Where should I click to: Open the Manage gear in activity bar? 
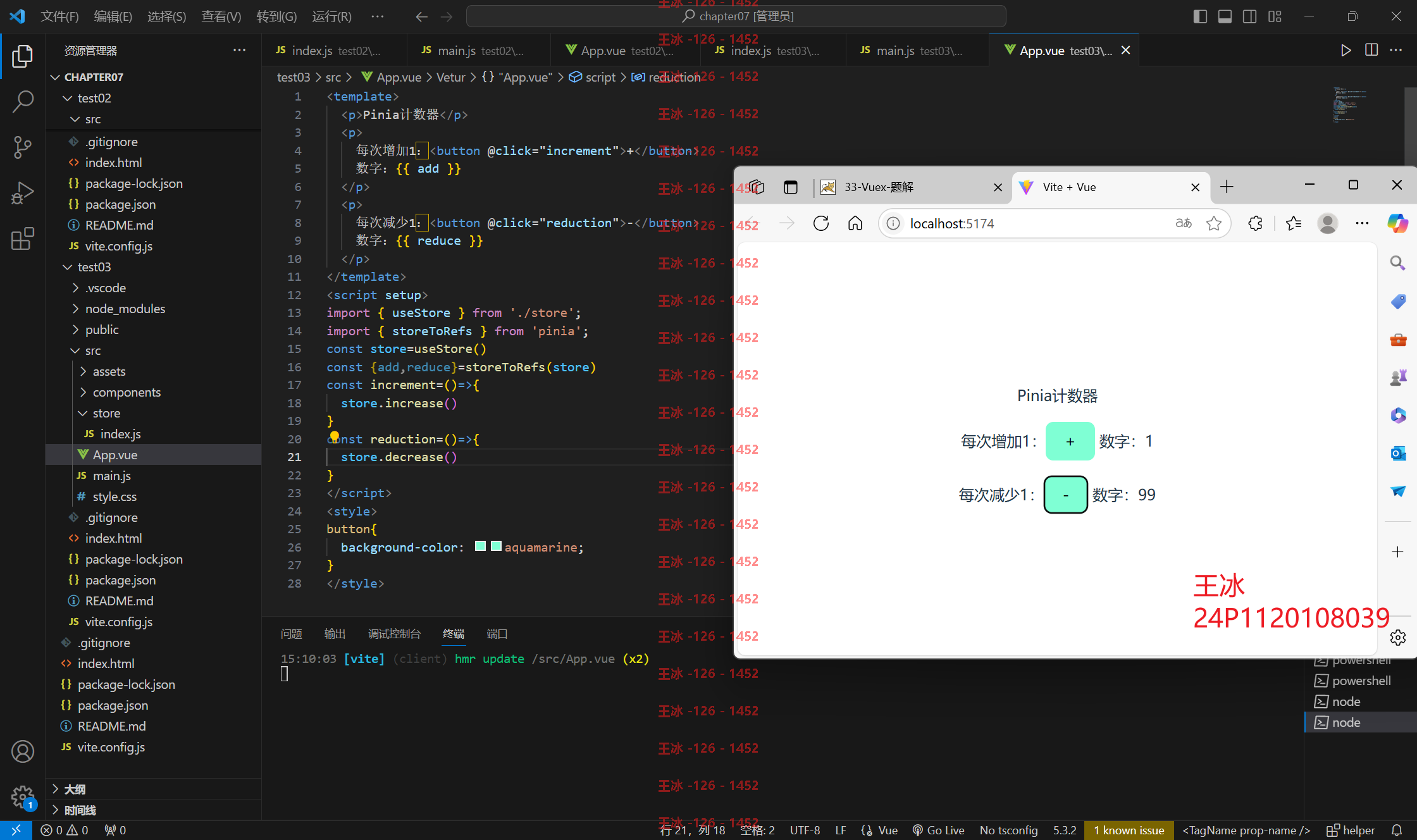pos(22,797)
